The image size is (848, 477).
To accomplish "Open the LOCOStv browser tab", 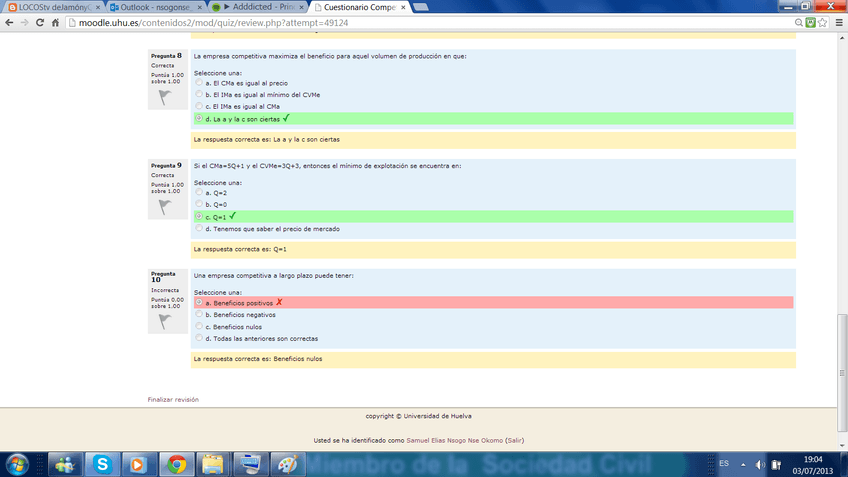I will (x=48, y=6).
